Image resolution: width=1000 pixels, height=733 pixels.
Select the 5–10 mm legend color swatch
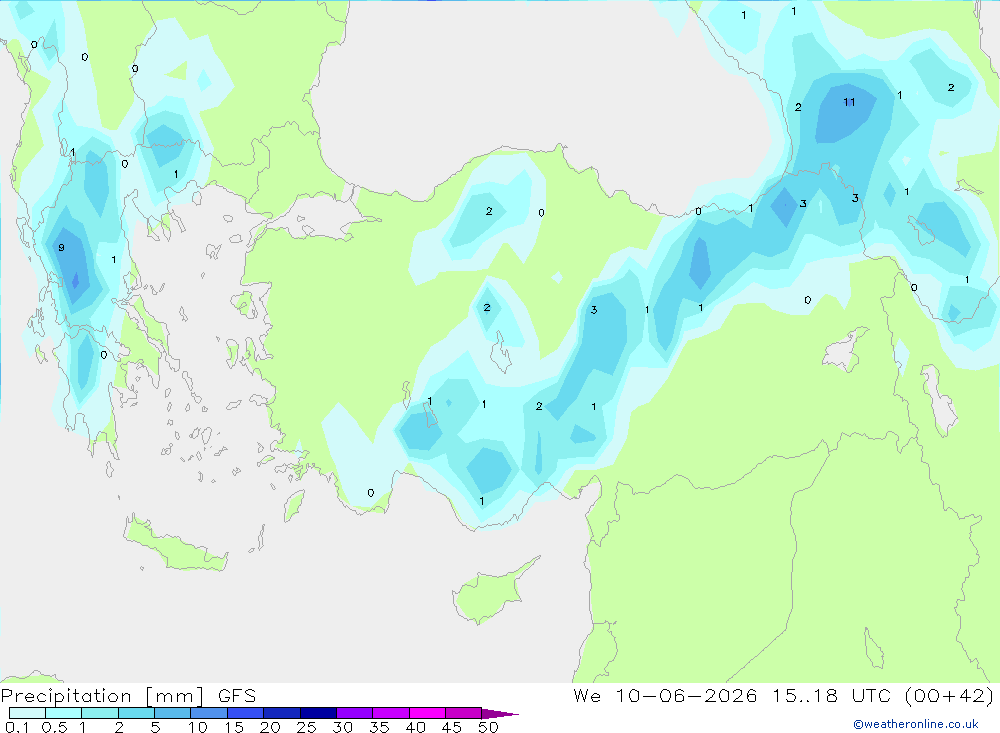click(x=172, y=713)
